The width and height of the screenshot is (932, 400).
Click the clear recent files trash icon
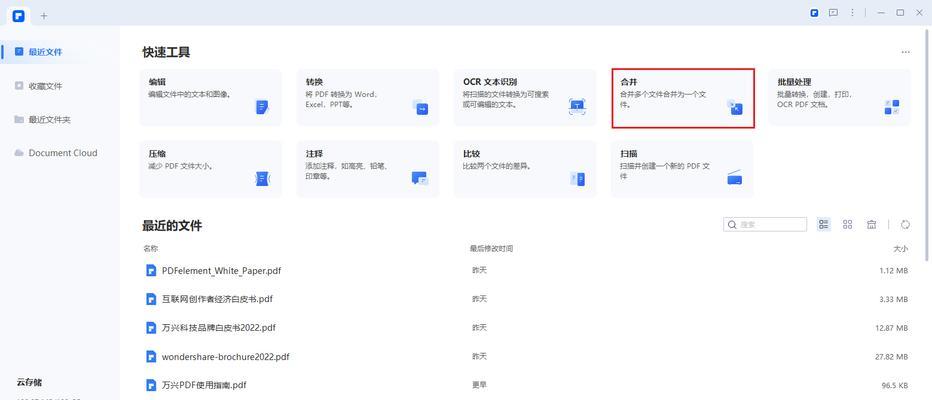pos(871,224)
